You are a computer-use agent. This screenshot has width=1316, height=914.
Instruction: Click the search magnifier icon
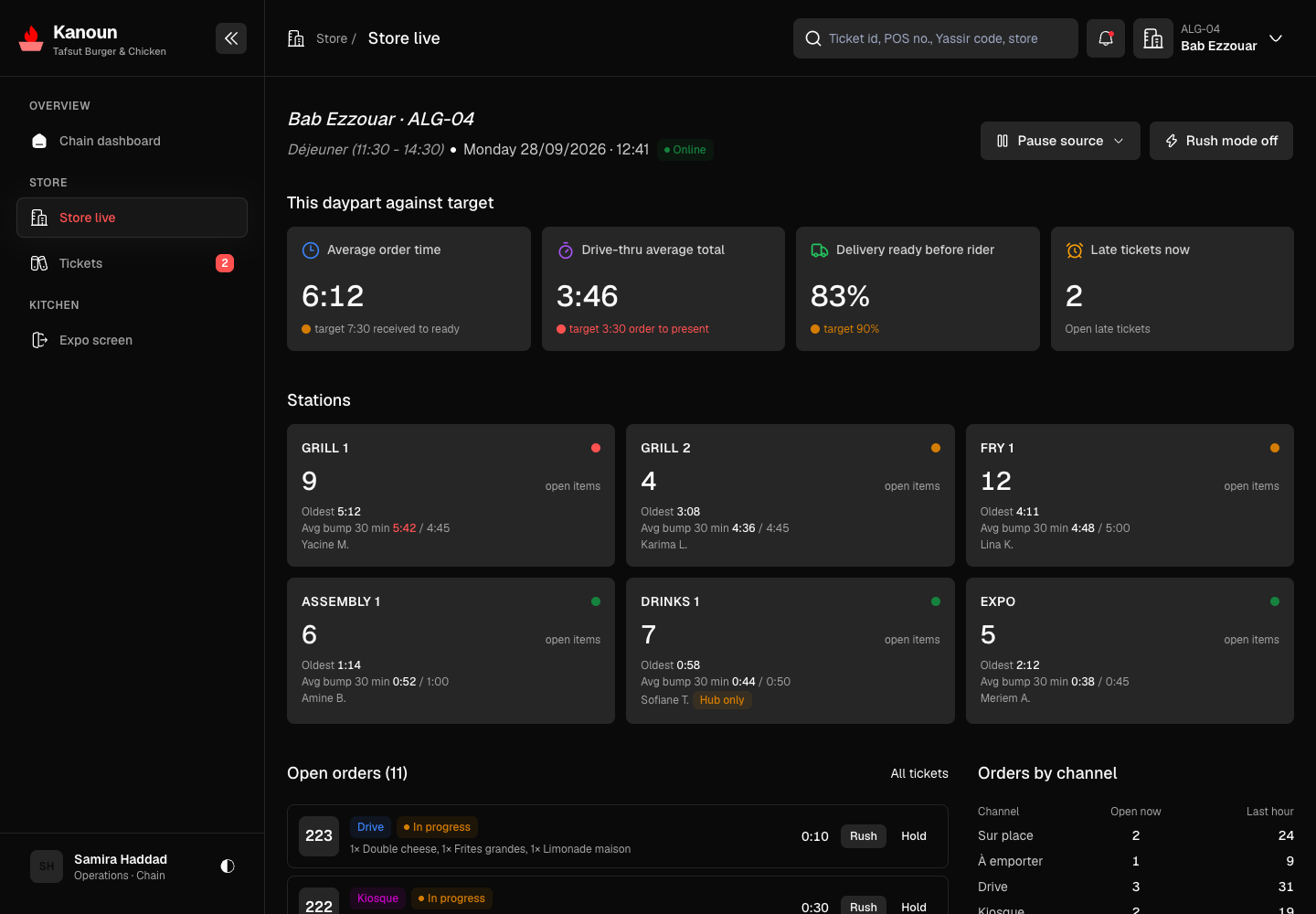point(813,38)
